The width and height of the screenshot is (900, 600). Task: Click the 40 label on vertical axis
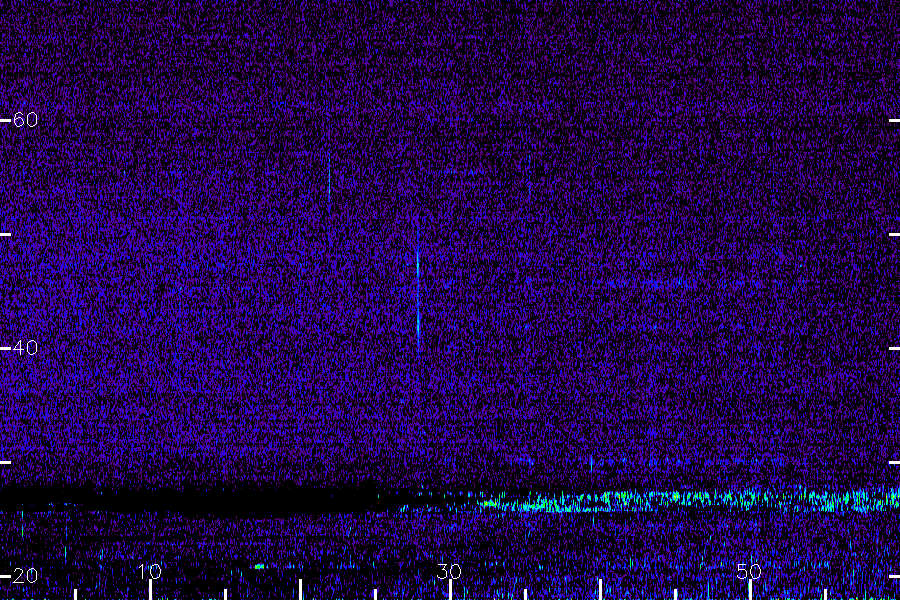pos(25,347)
